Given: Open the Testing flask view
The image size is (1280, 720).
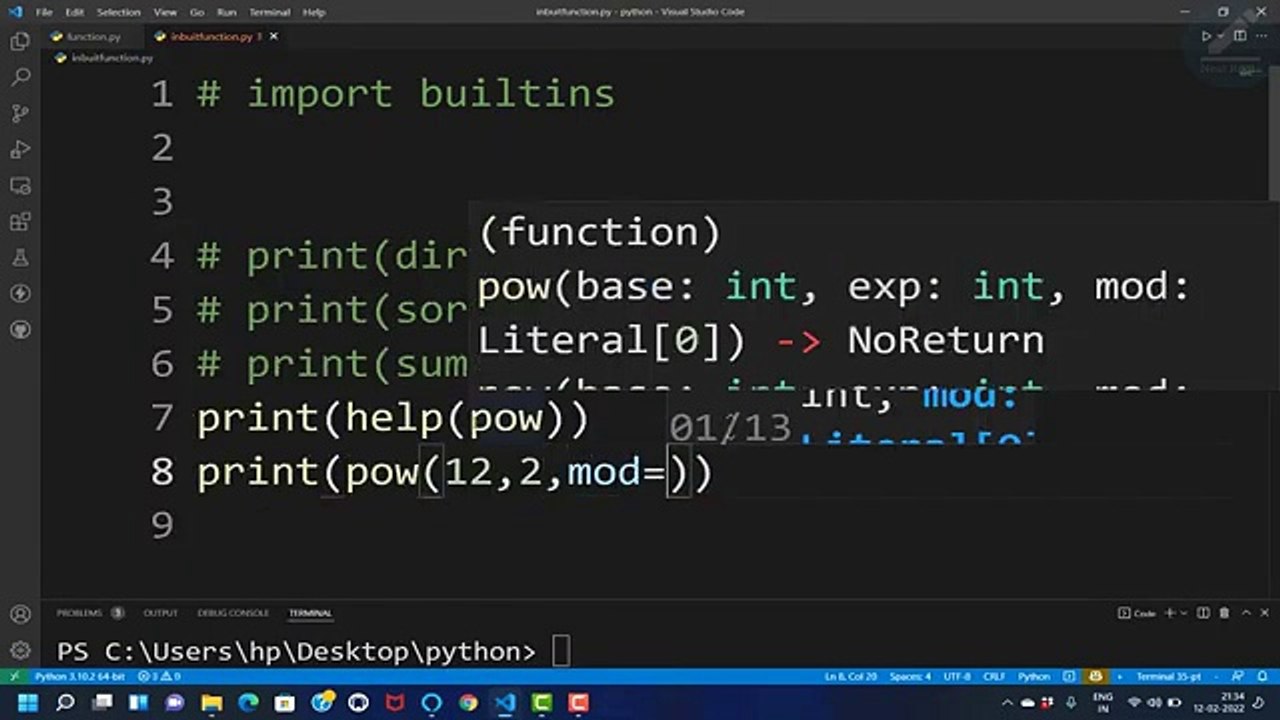Looking at the screenshot, I should pos(20,258).
